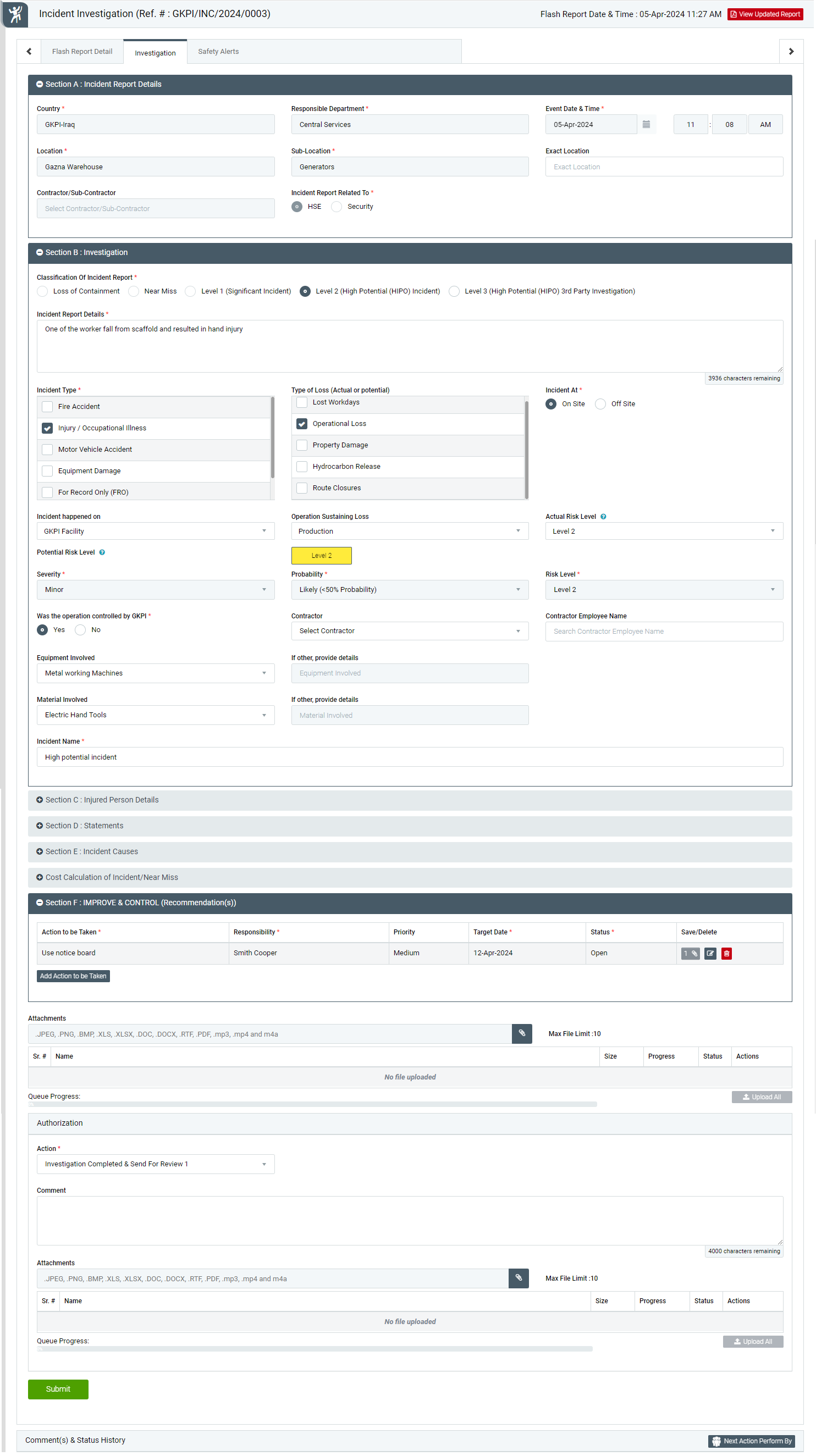Click Add Action to be Taken button

(73, 976)
